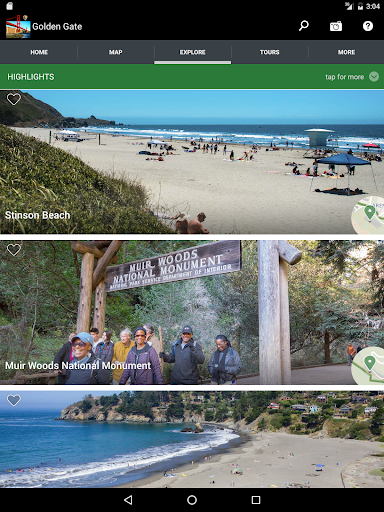Tap the Android back navigation button
The image size is (384, 512).
pyautogui.click(x=128, y=500)
